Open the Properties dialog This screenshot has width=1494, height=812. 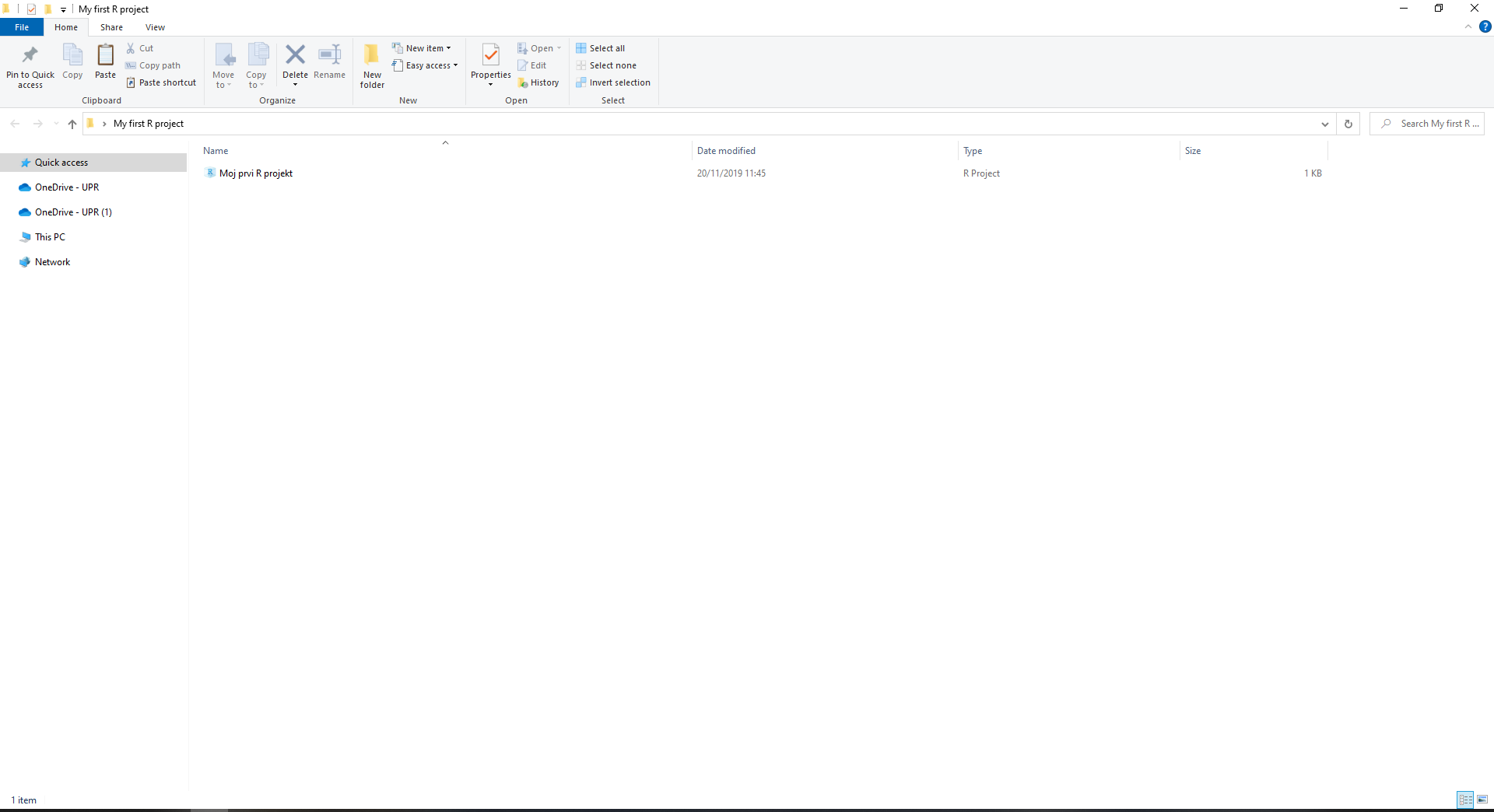pos(491,65)
